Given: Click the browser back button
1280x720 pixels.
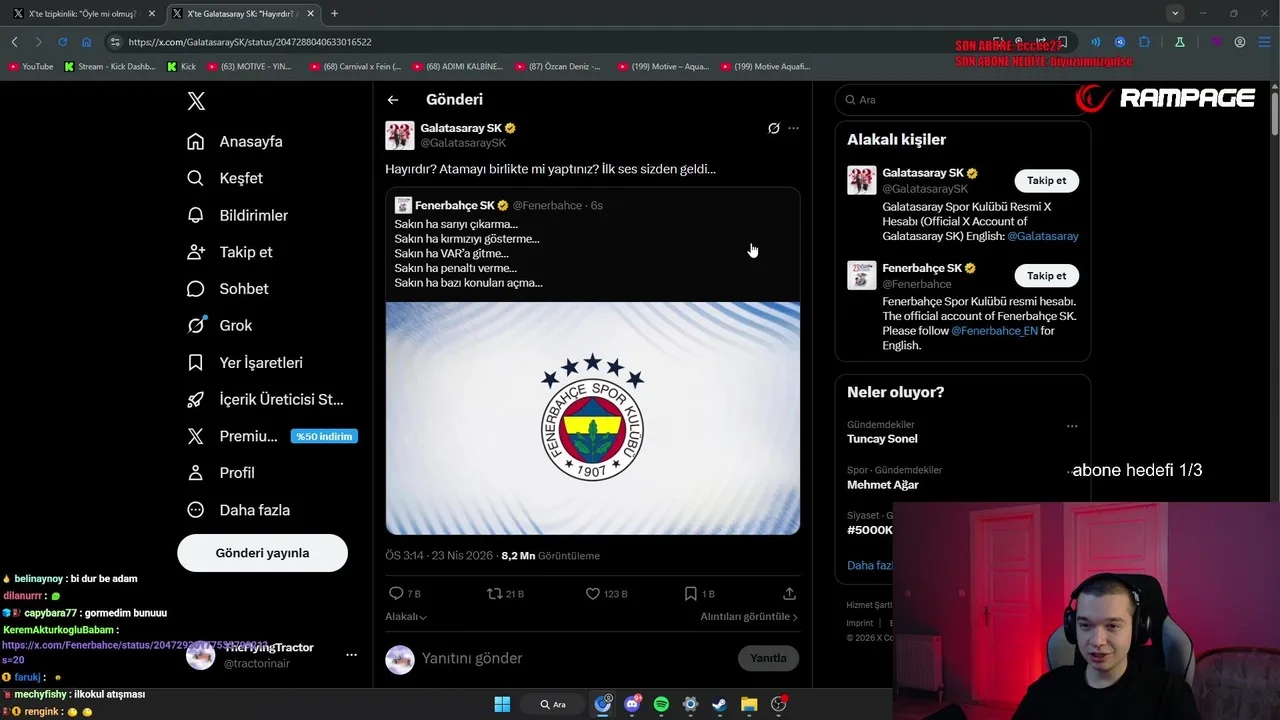Looking at the screenshot, I should pyautogui.click(x=14, y=42).
